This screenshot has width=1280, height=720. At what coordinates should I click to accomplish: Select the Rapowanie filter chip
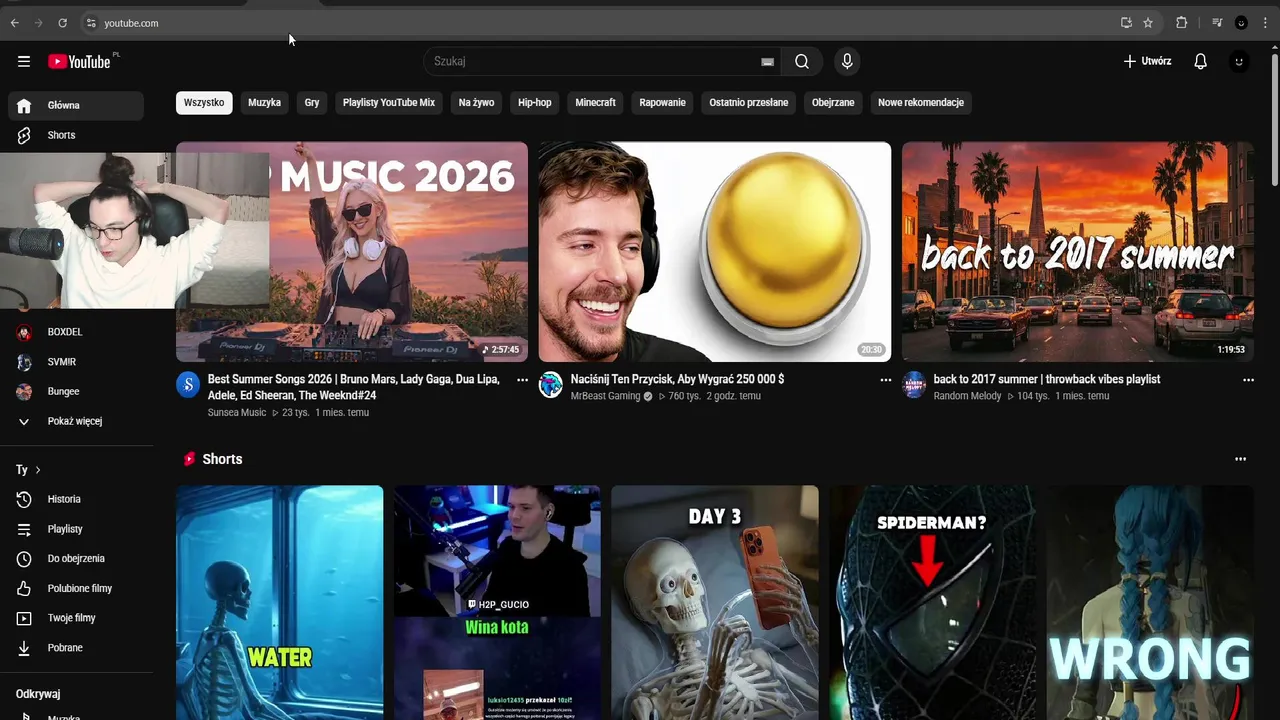(x=662, y=102)
